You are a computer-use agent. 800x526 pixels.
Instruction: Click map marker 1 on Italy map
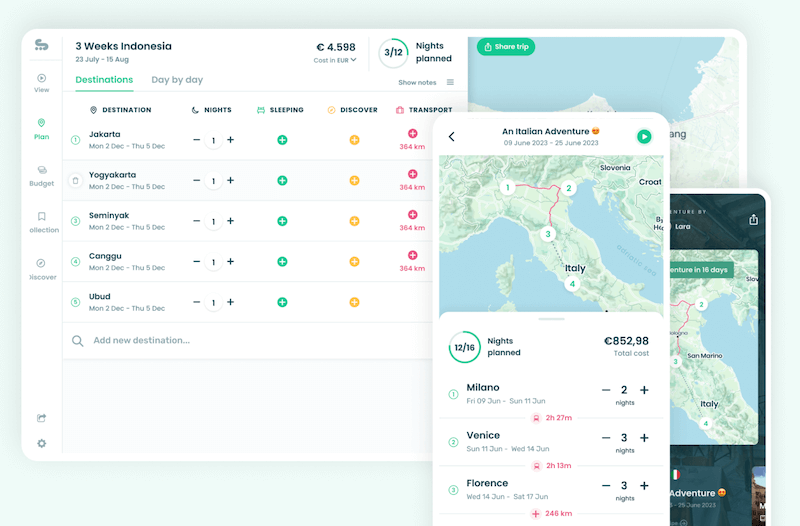pyautogui.click(x=507, y=188)
